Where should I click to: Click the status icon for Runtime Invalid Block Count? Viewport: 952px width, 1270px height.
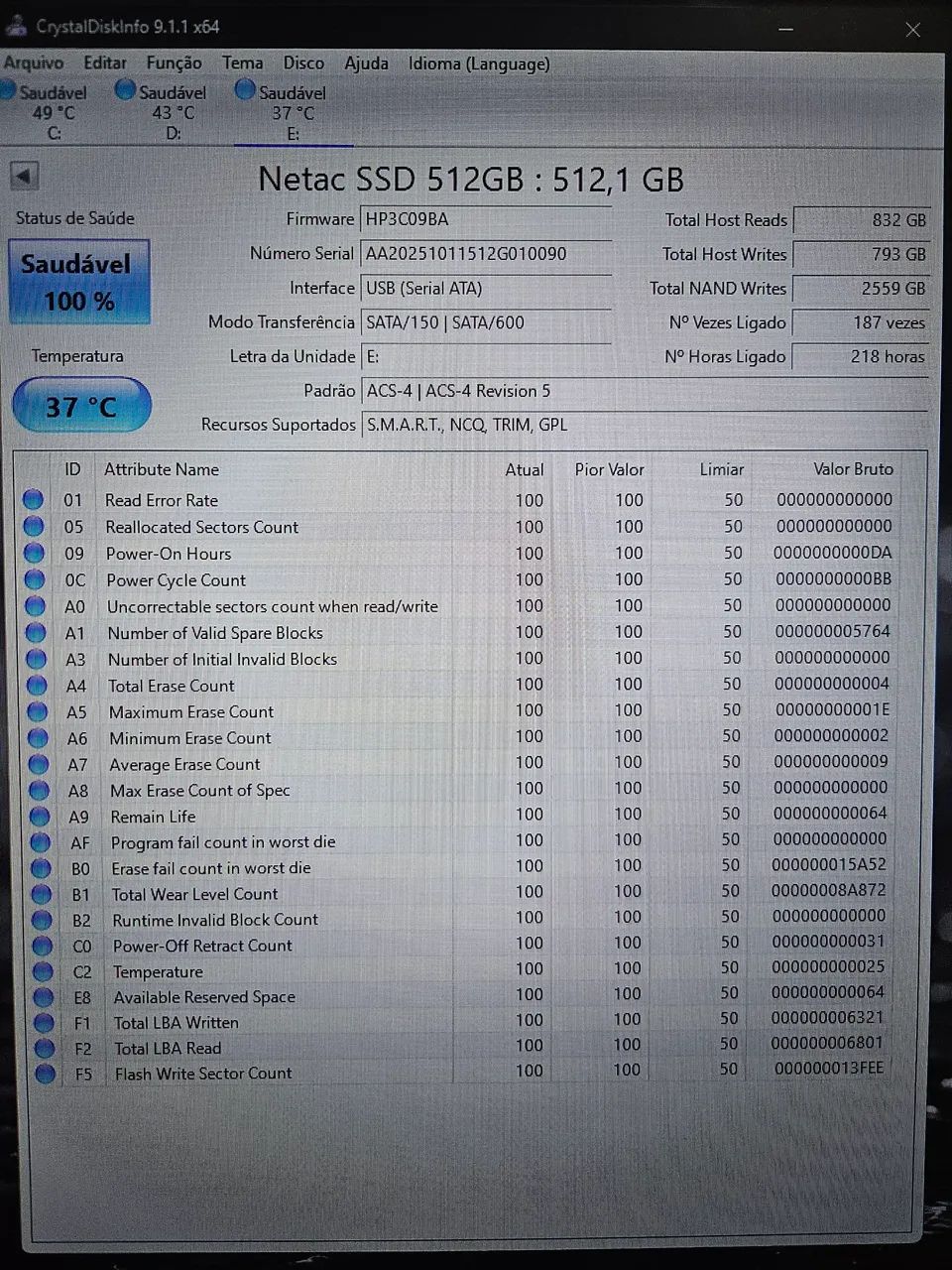pos(42,919)
